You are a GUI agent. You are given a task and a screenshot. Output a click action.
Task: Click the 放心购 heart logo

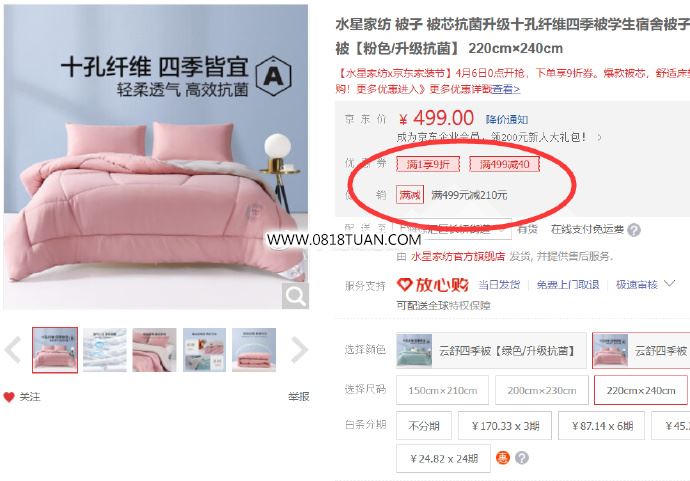[x=433, y=285]
